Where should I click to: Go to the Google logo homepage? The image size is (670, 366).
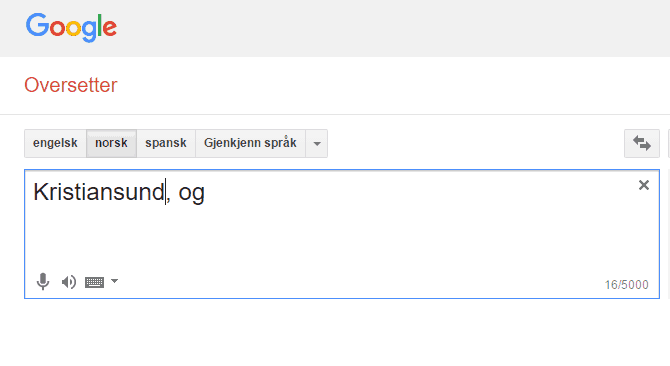pyautogui.click(x=71, y=27)
